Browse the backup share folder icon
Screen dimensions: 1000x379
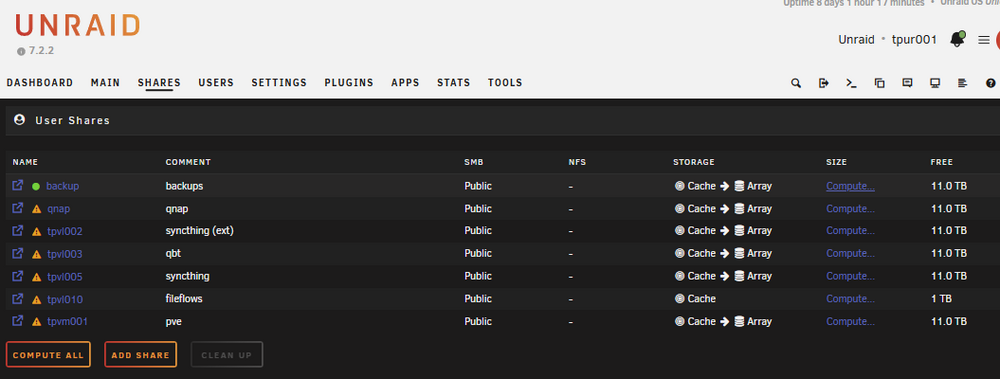18,186
